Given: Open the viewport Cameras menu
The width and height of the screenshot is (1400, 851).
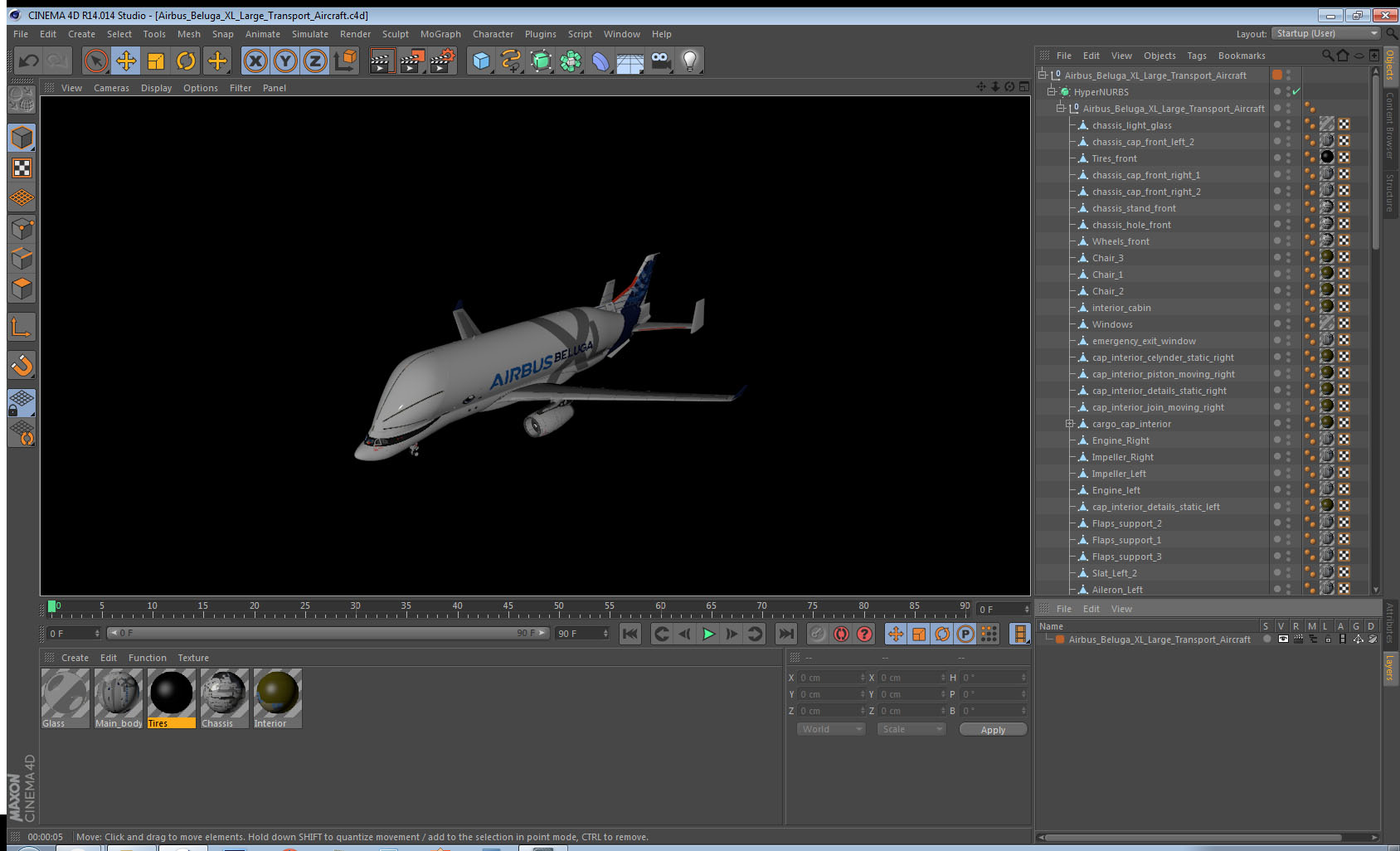Looking at the screenshot, I should point(111,88).
